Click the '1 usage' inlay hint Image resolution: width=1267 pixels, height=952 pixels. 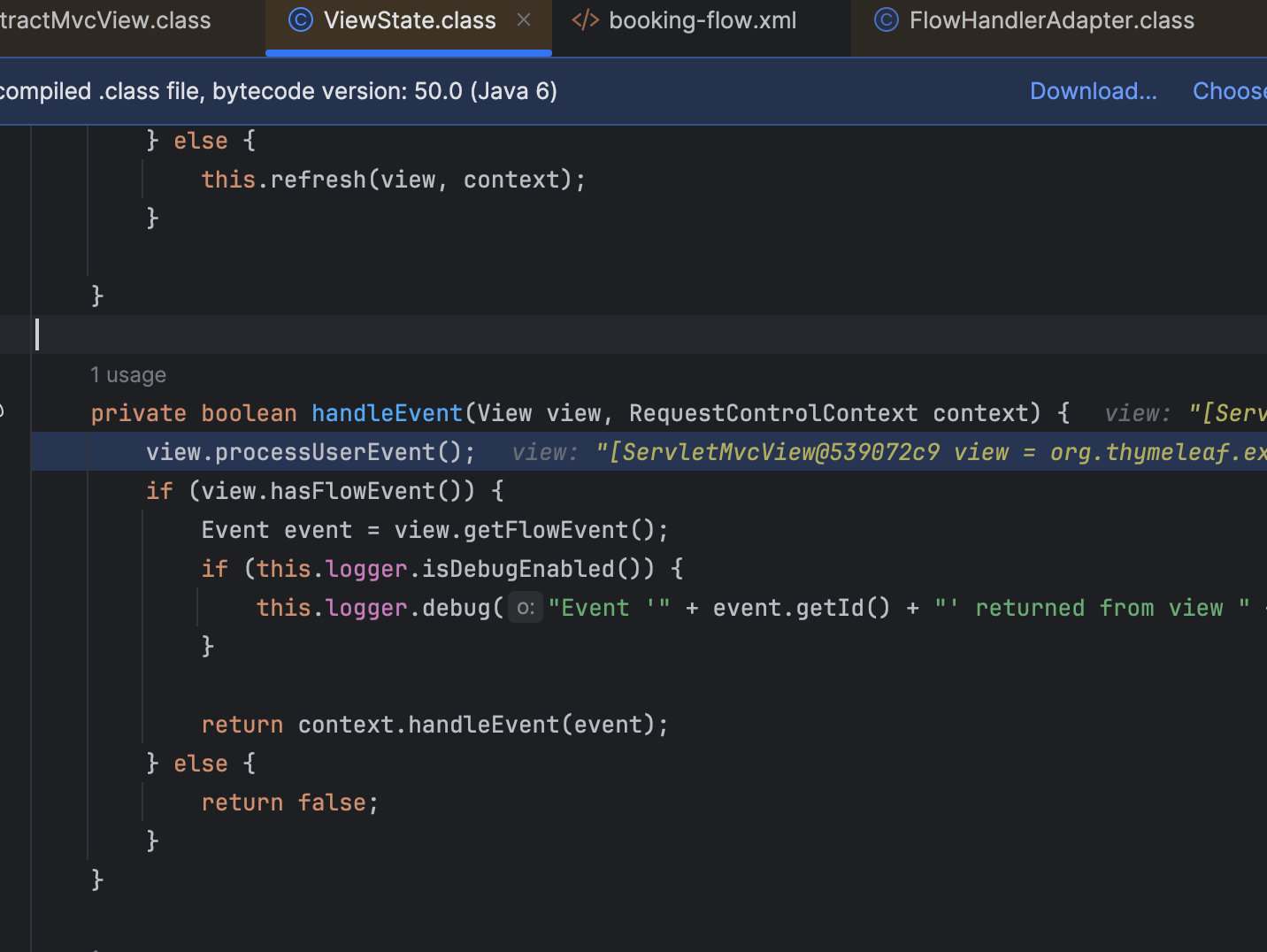coord(128,375)
